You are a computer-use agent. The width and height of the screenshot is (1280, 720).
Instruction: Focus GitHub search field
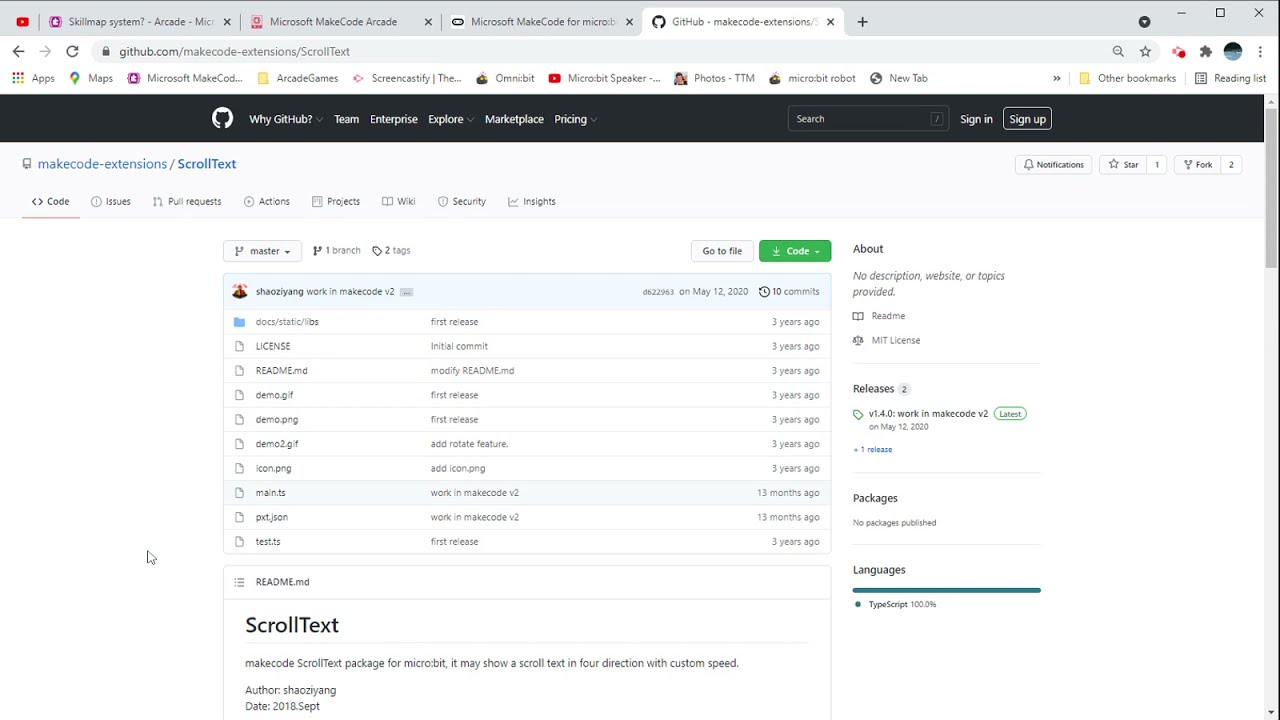tap(868, 119)
